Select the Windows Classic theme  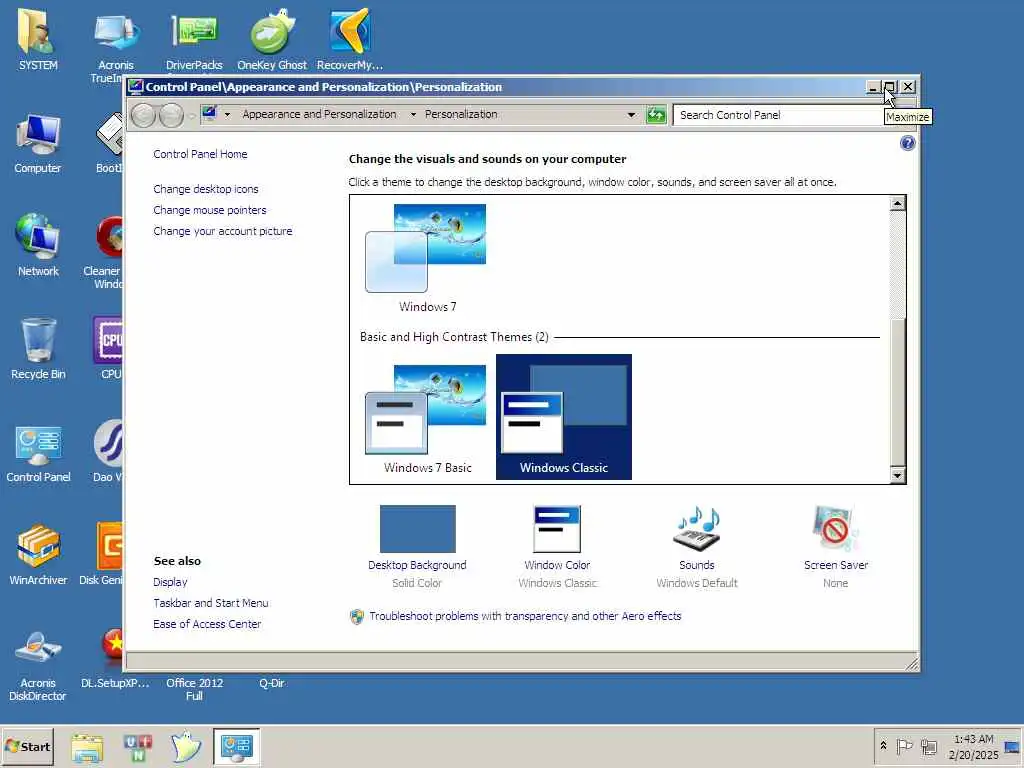(564, 417)
